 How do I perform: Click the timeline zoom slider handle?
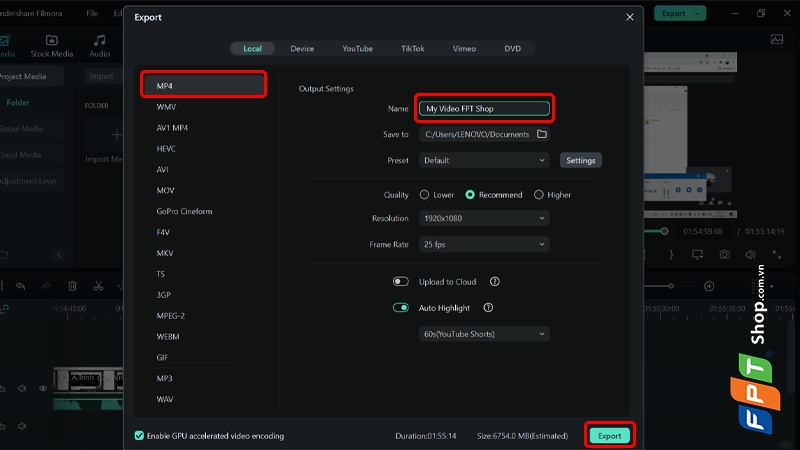(x=671, y=286)
